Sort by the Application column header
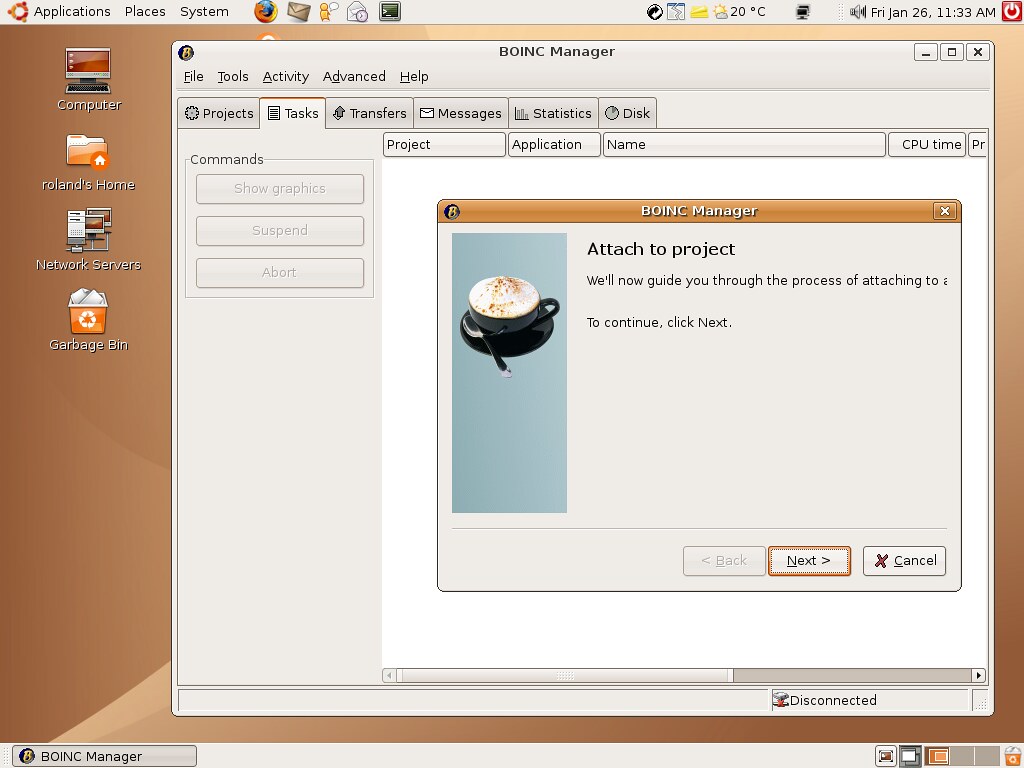This screenshot has width=1024, height=768. pos(554,144)
